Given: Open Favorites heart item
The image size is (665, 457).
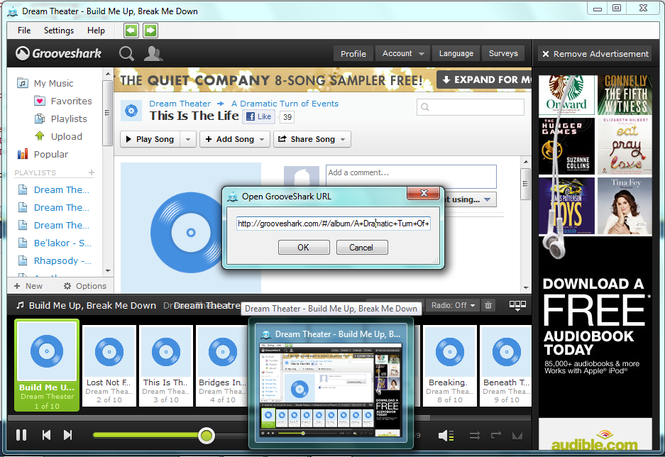Looking at the screenshot, I should [x=63, y=101].
